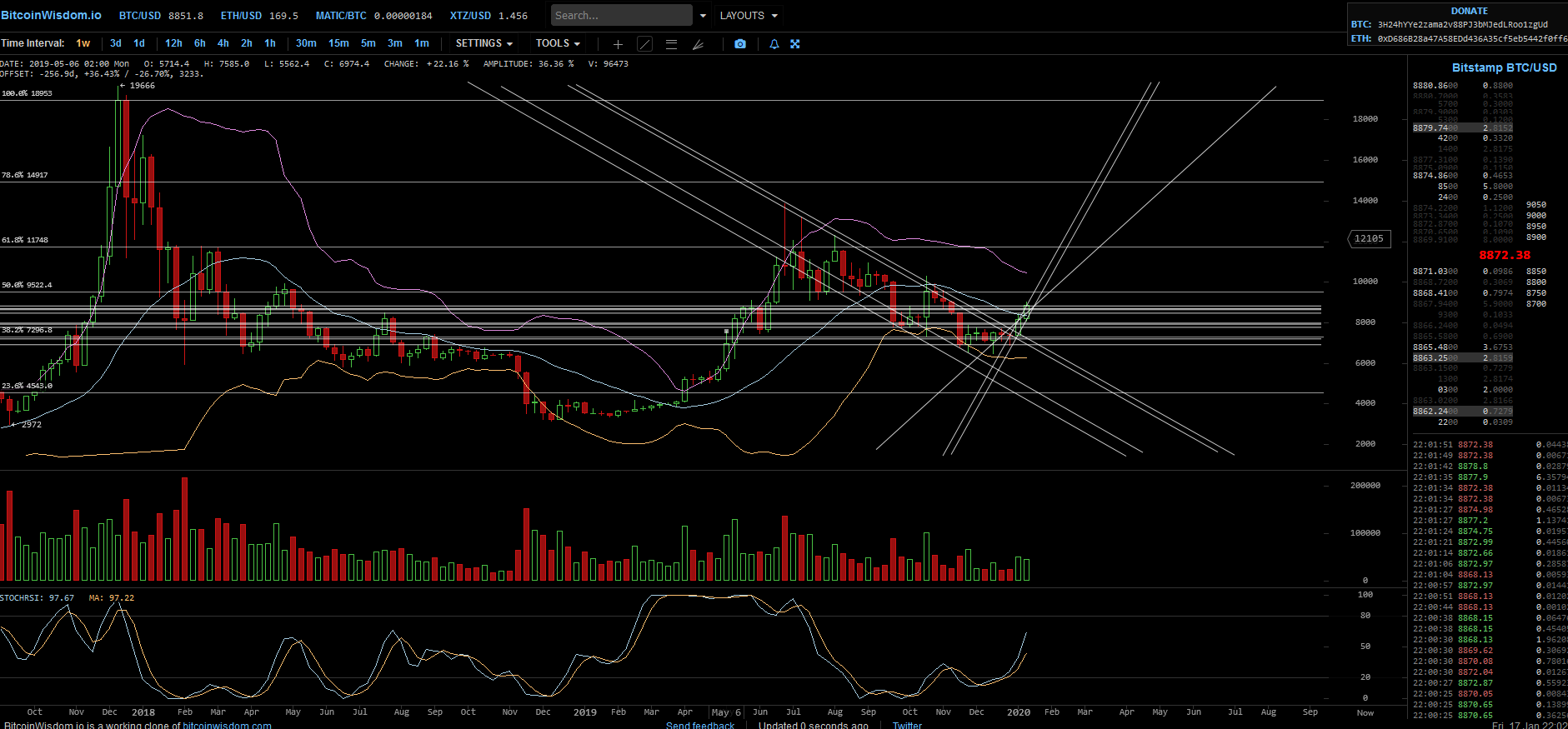Switch time interval to 4h
The width and height of the screenshot is (1568, 729).
pos(223,43)
